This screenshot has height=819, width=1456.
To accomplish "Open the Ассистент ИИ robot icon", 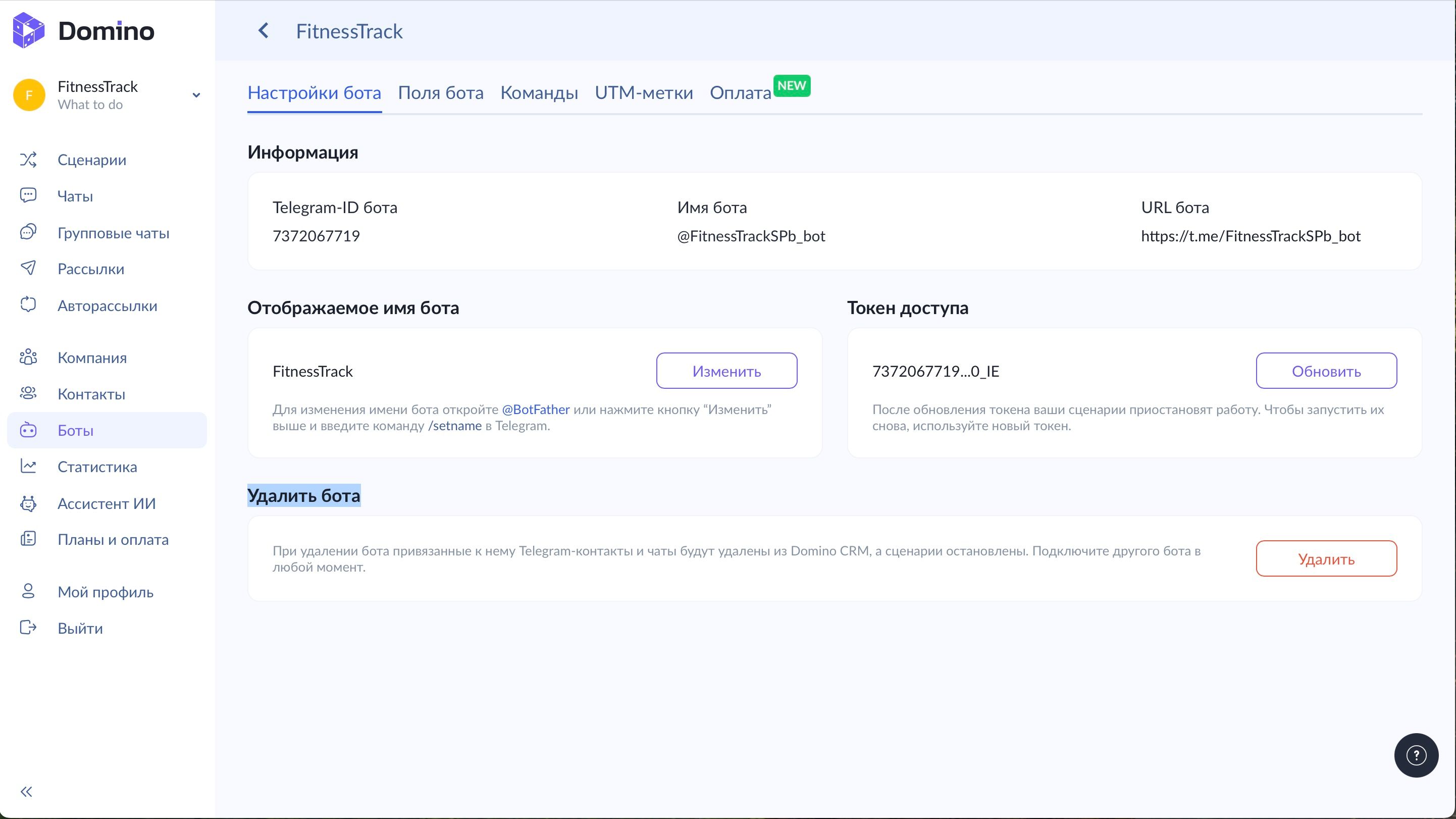I will tap(28, 503).
